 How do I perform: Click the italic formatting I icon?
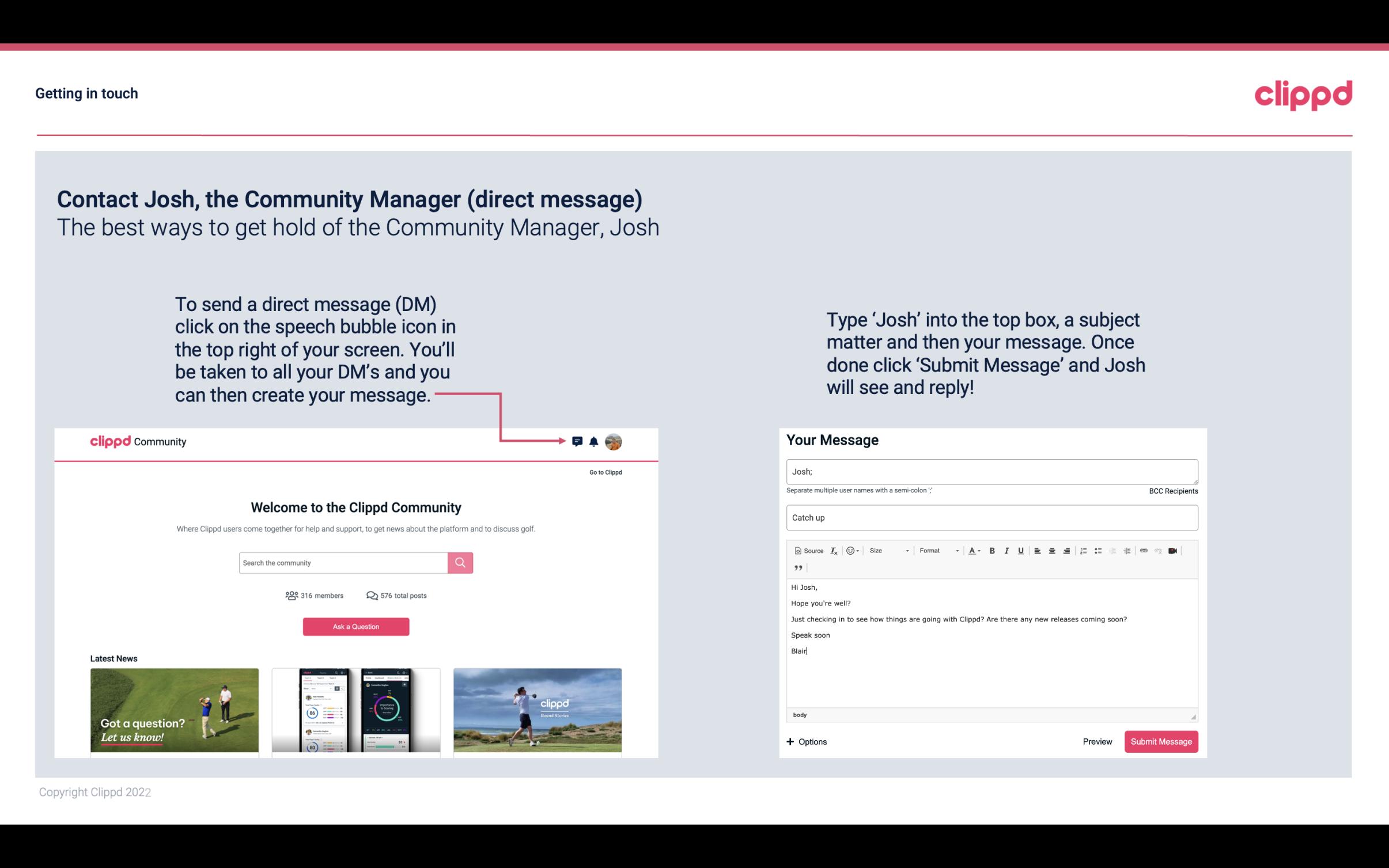pos(1007,550)
